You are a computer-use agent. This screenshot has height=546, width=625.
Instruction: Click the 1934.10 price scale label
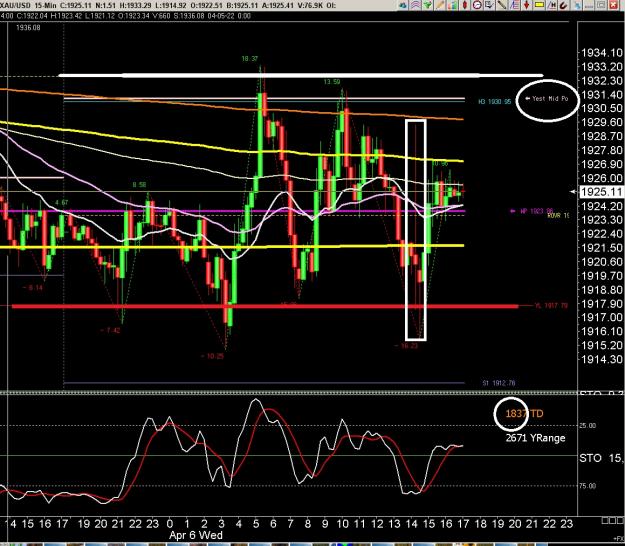[x=602, y=53]
